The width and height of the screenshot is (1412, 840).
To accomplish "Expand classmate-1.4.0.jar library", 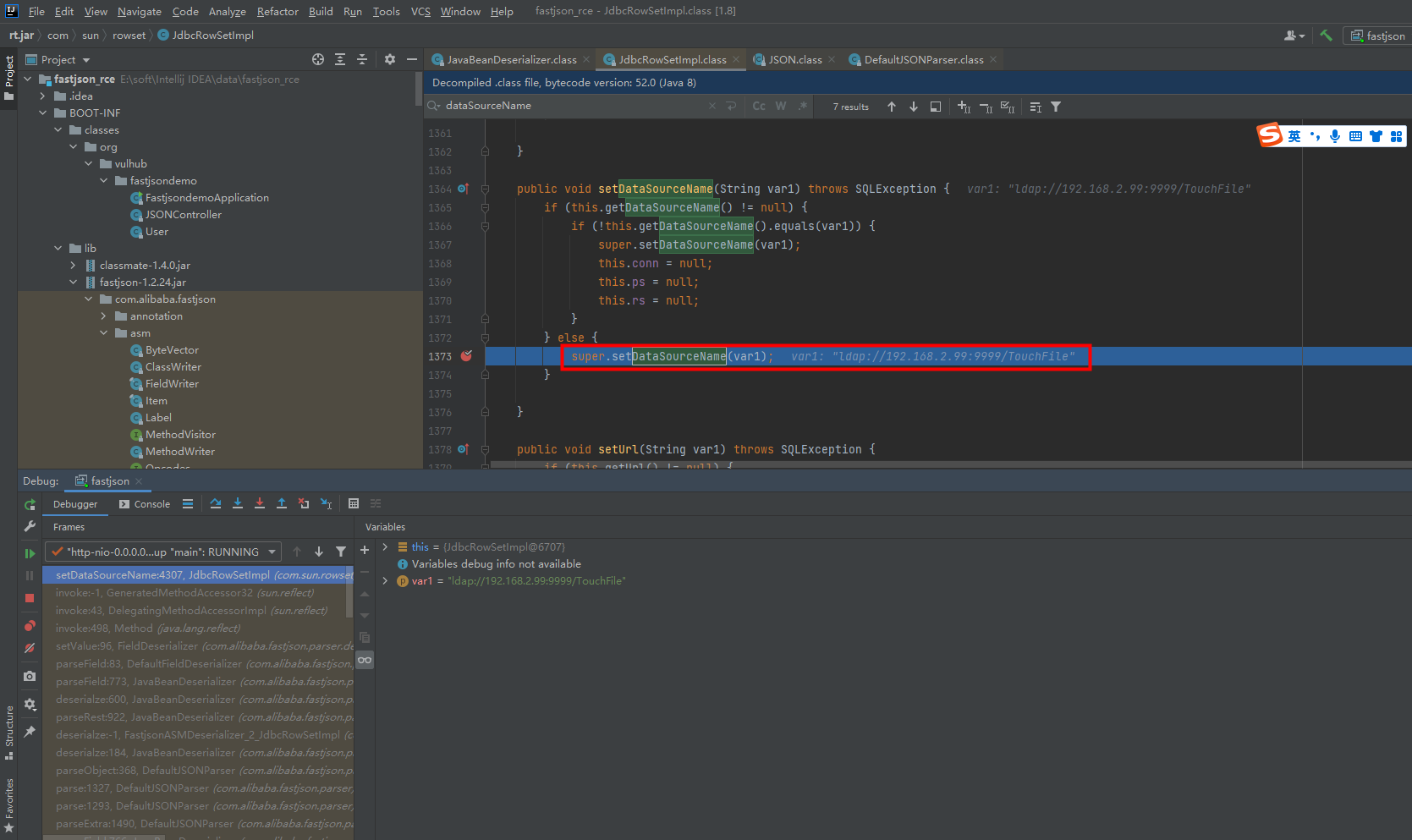I will click(x=74, y=266).
